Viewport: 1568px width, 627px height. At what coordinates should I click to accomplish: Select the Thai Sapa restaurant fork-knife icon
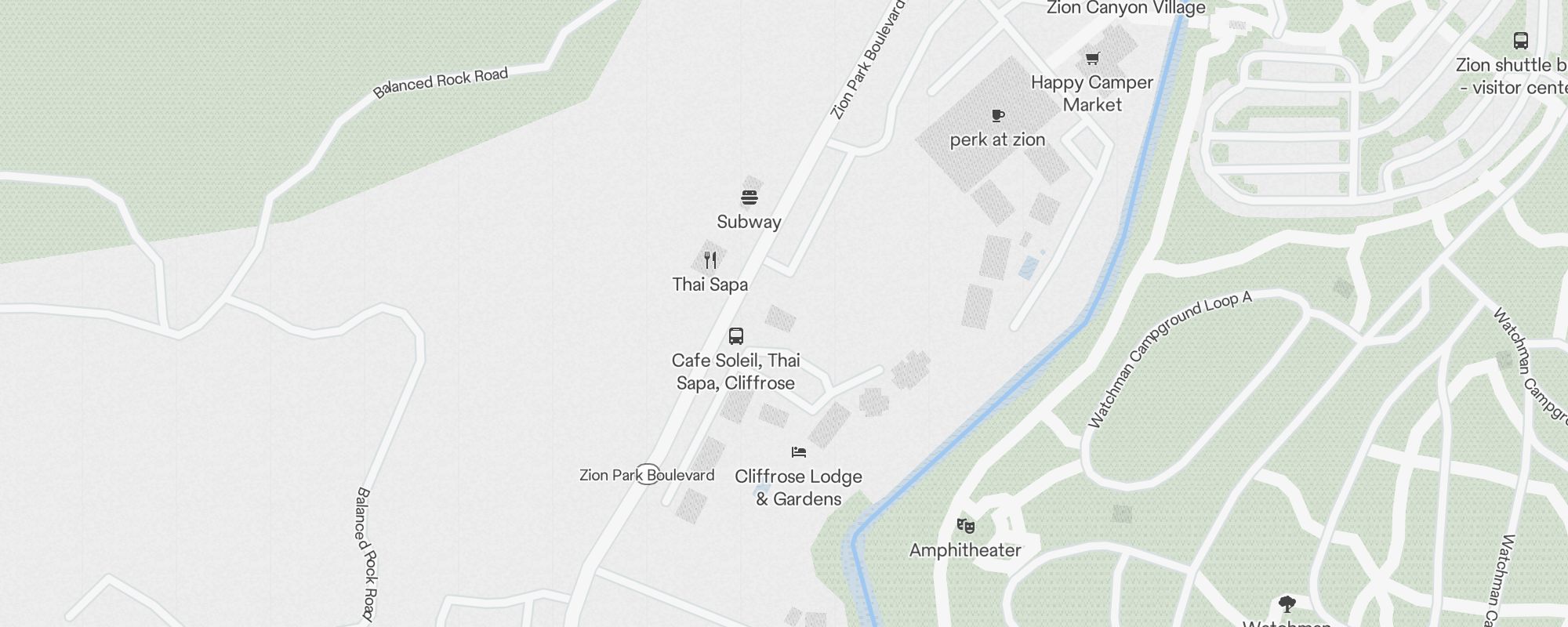710,260
